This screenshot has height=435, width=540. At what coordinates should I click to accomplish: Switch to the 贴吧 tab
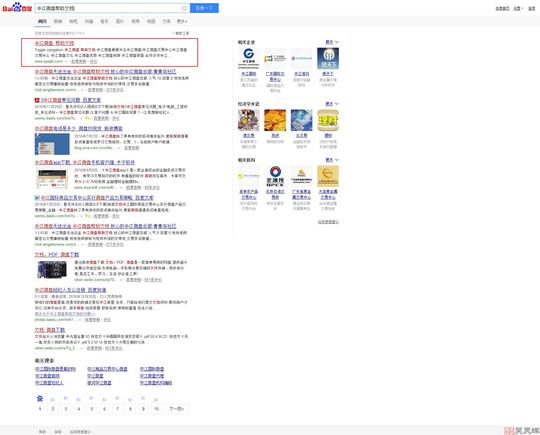pyautogui.click(x=73, y=21)
